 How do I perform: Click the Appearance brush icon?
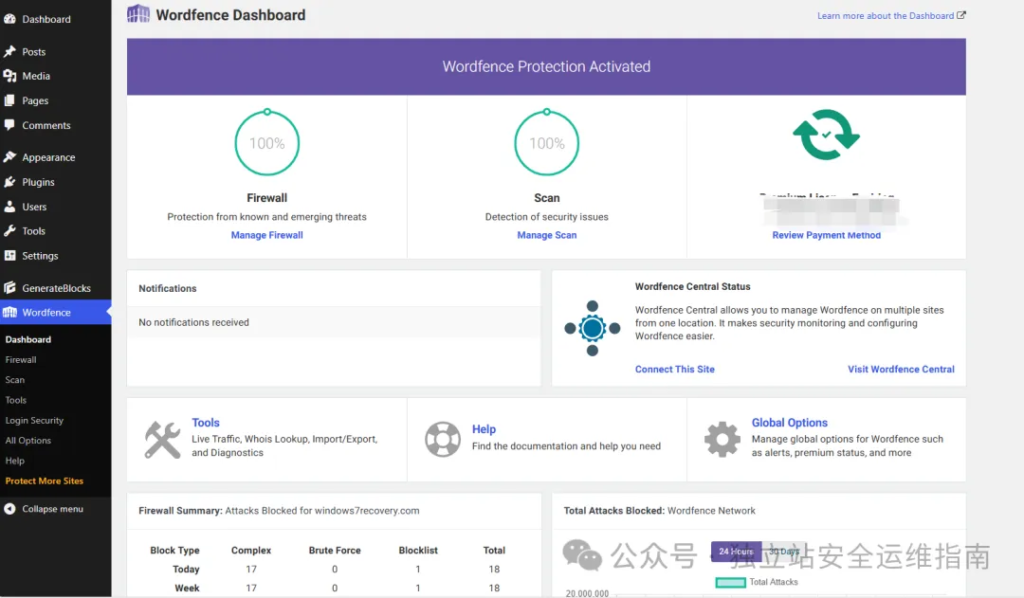(9, 157)
